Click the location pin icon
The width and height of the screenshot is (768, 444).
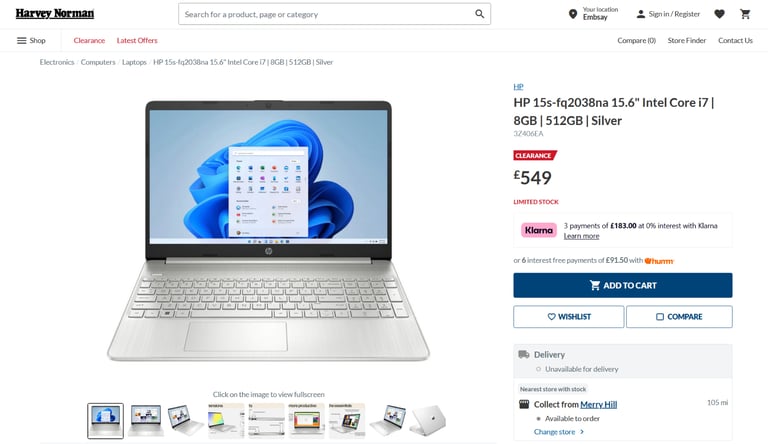pyautogui.click(x=573, y=14)
